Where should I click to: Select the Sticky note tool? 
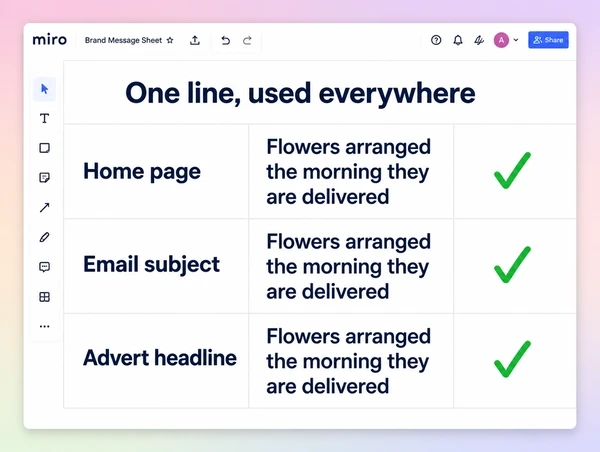[44, 178]
